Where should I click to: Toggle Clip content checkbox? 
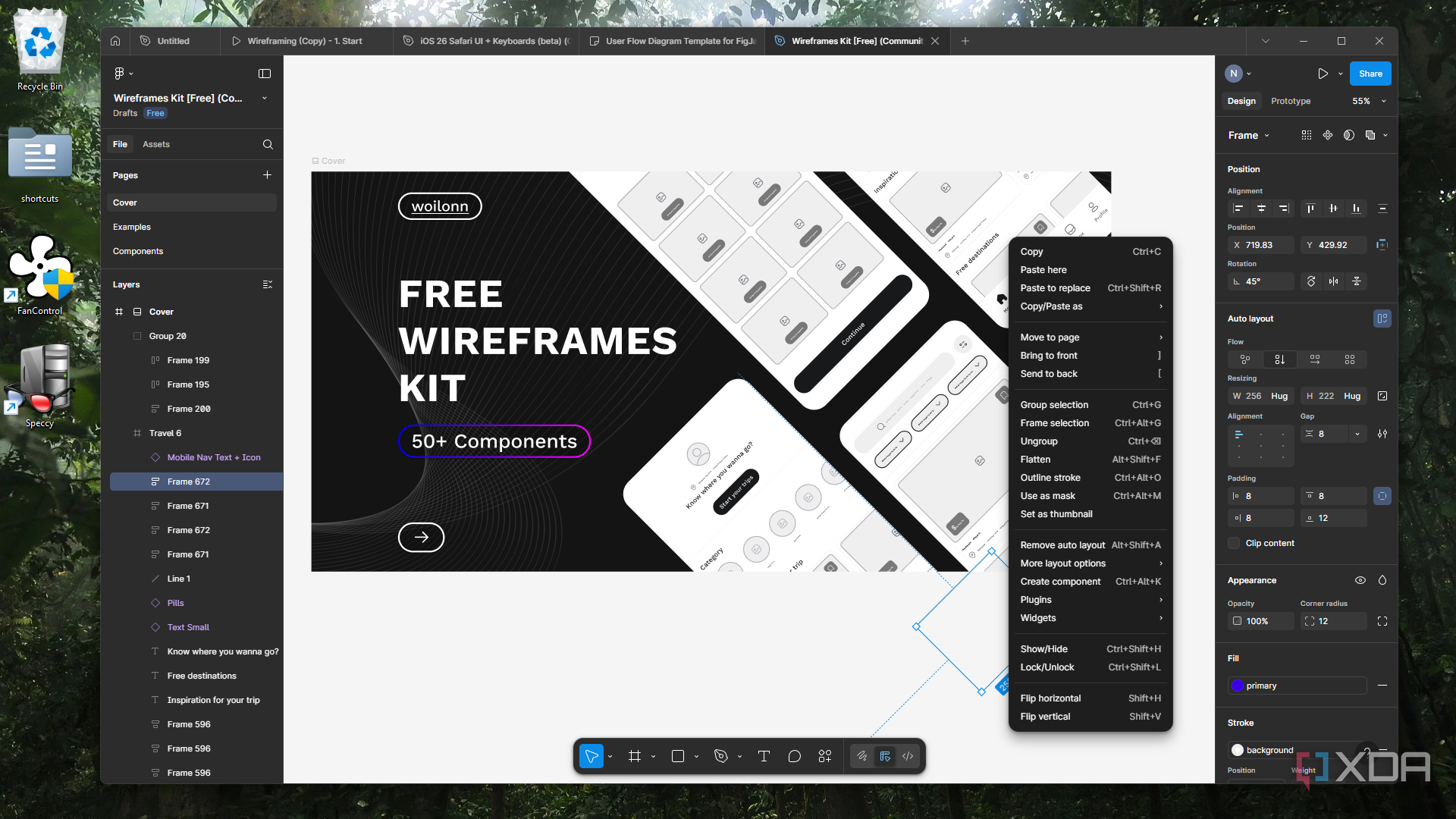click(x=1234, y=543)
